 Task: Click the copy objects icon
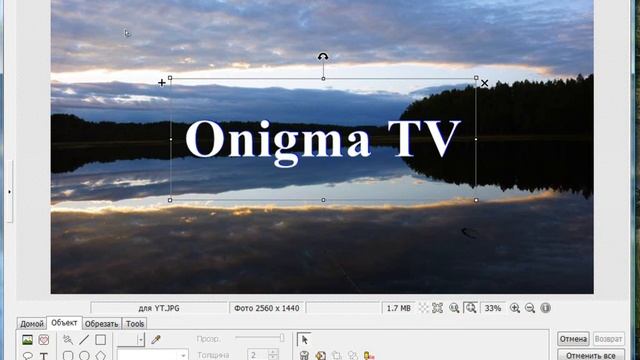tap(337, 356)
